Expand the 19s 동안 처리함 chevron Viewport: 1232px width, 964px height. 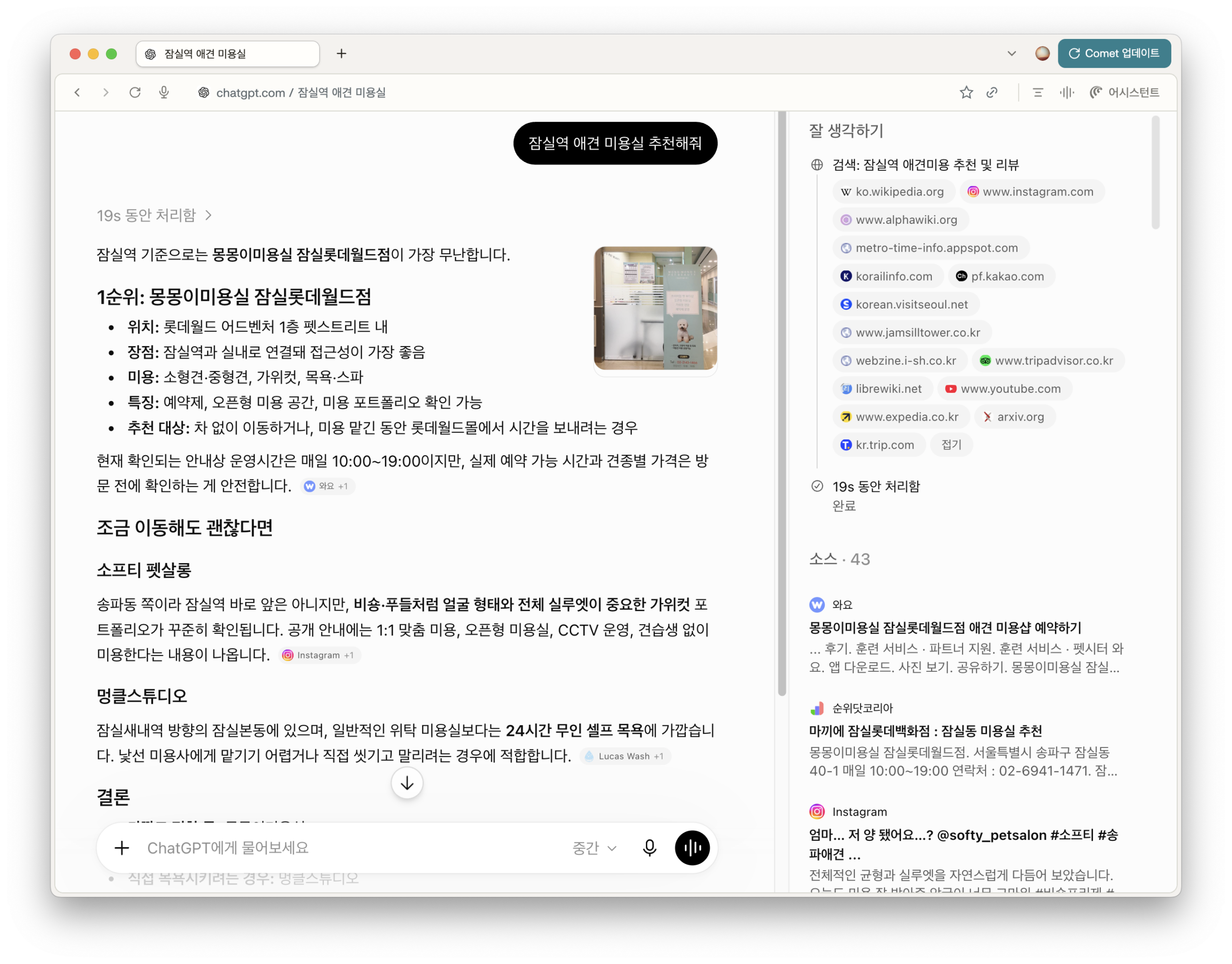click(x=208, y=215)
